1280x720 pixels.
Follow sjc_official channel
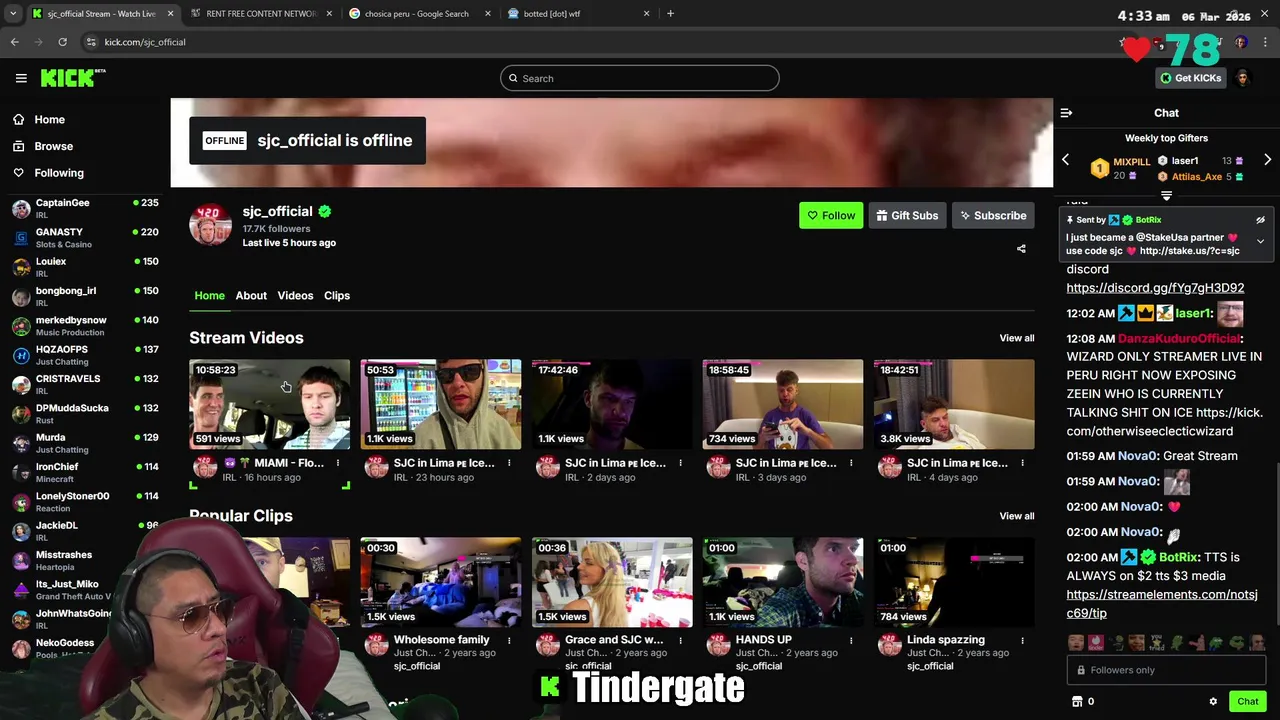(831, 215)
